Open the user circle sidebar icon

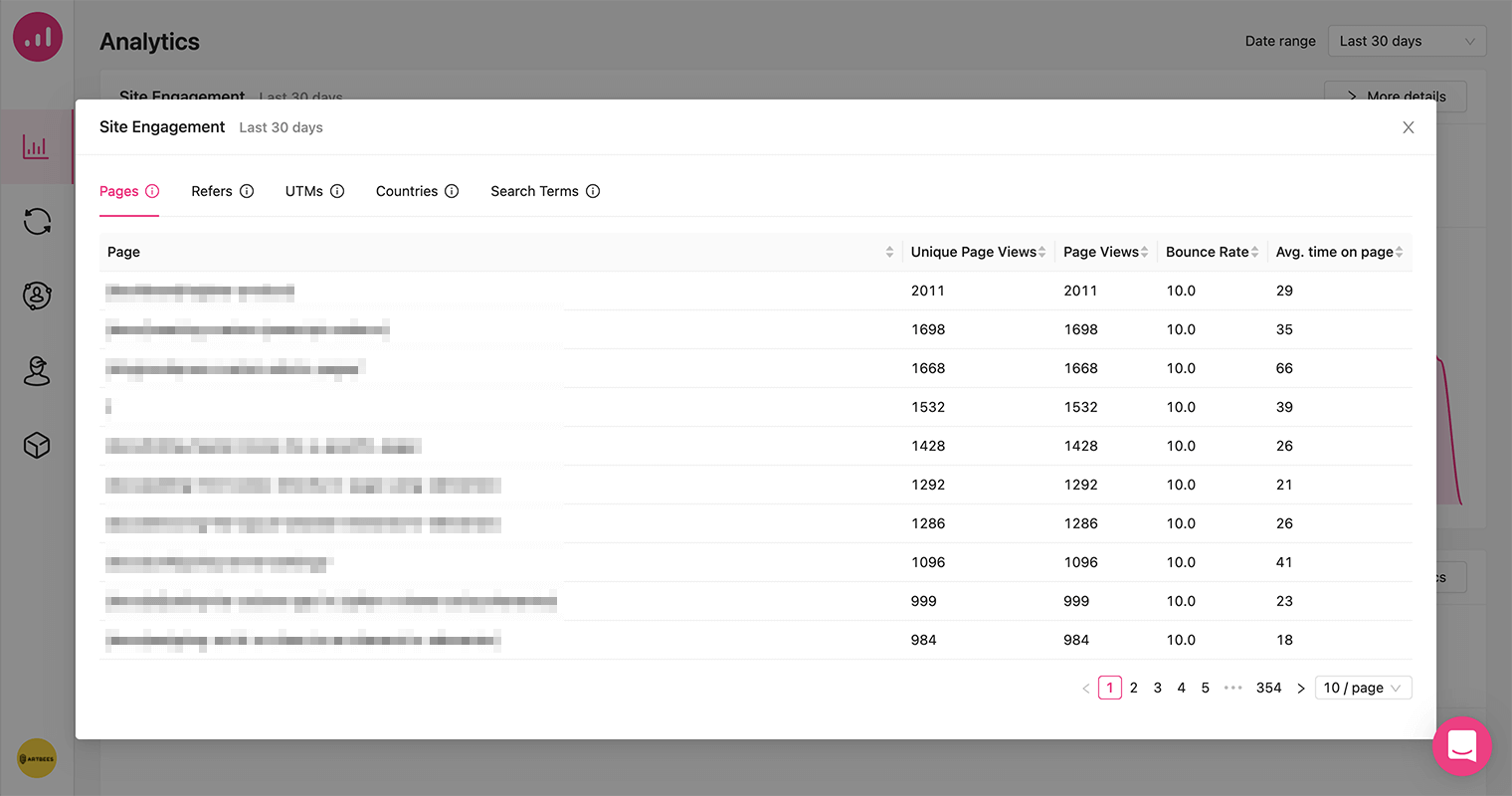coord(37,296)
